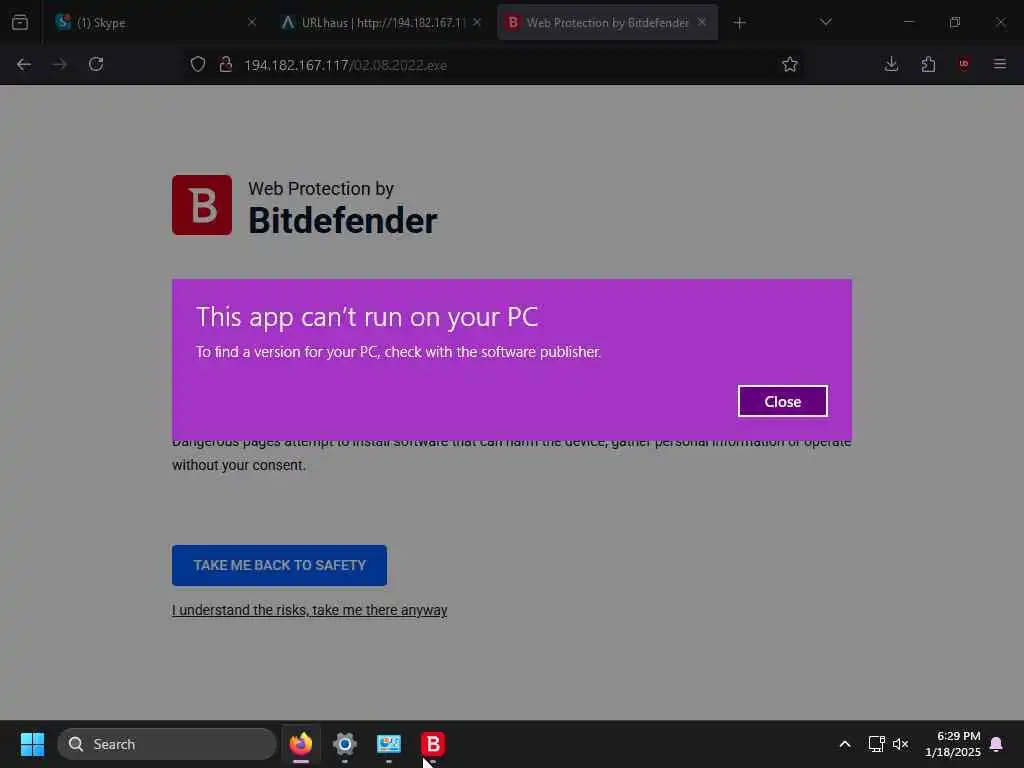The height and width of the screenshot is (768, 1024).
Task: Go back to previous page
Action: click(x=24, y=64)
